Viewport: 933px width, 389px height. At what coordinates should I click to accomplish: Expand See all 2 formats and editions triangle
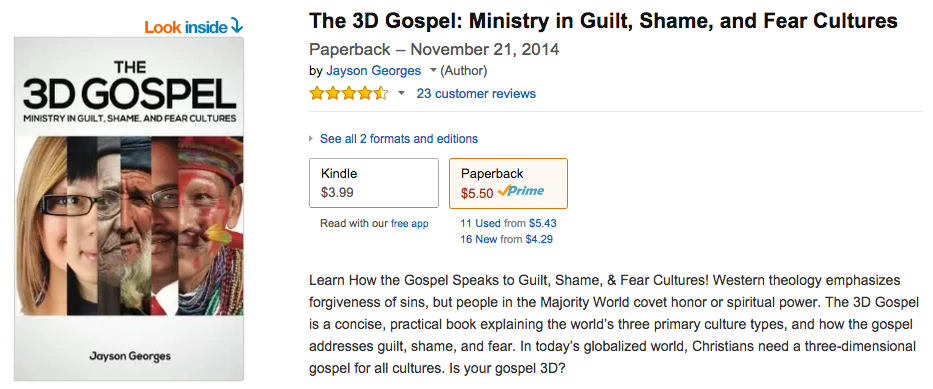pos(311,139)
